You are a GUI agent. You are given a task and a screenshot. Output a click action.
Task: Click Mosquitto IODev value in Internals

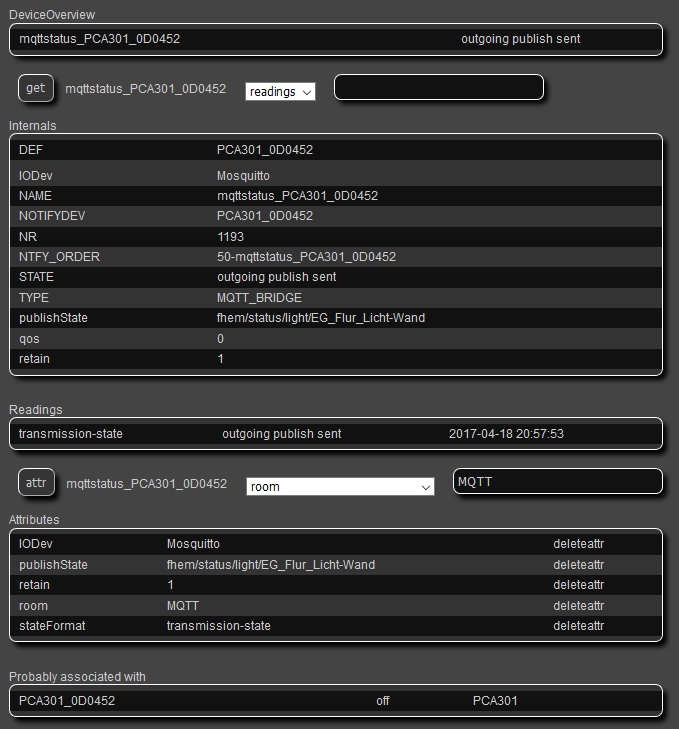(243, 176)
